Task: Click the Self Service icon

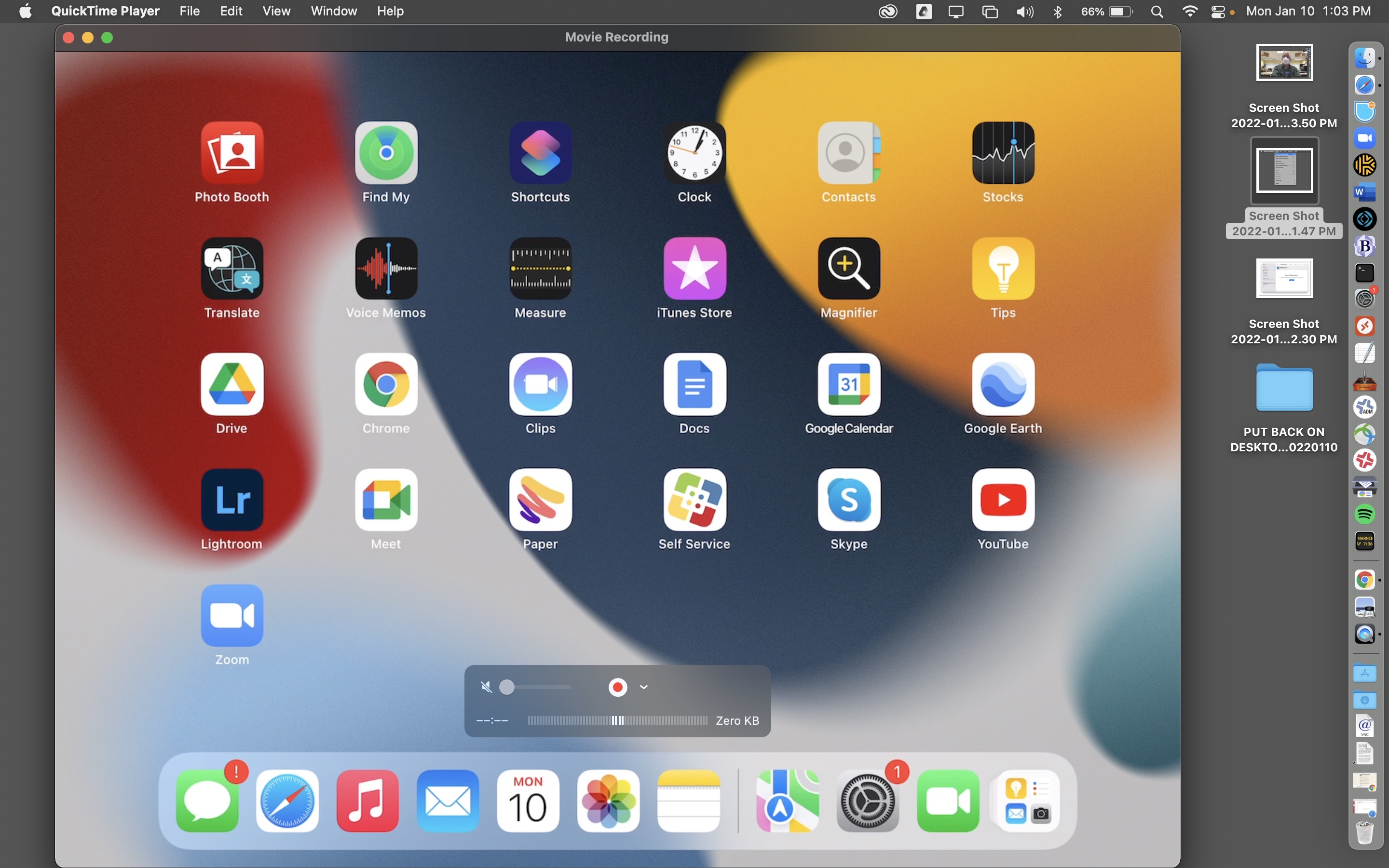Action: coord(694,500)
